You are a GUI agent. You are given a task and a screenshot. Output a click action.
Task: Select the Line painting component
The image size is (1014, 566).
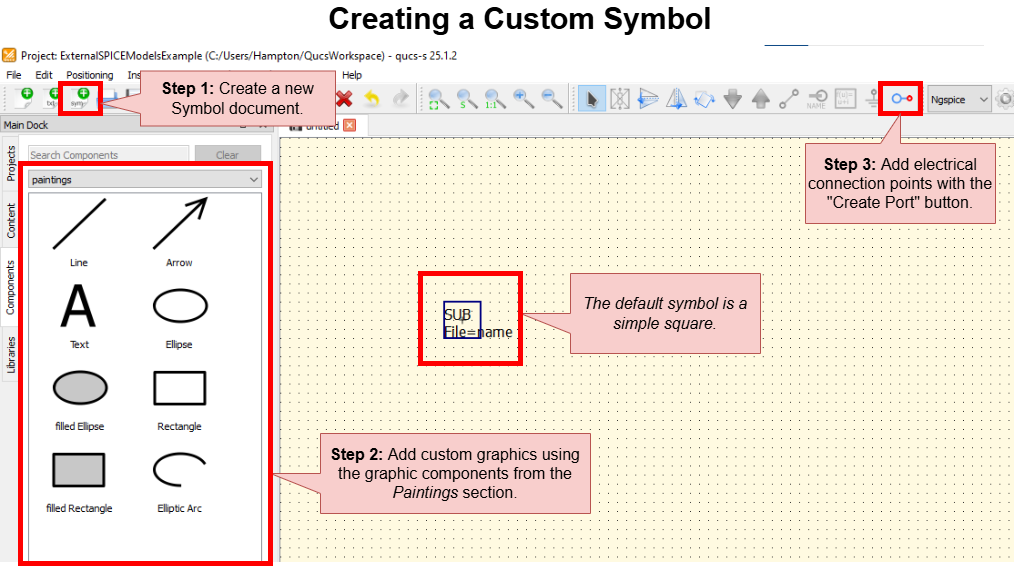[79, 232]
